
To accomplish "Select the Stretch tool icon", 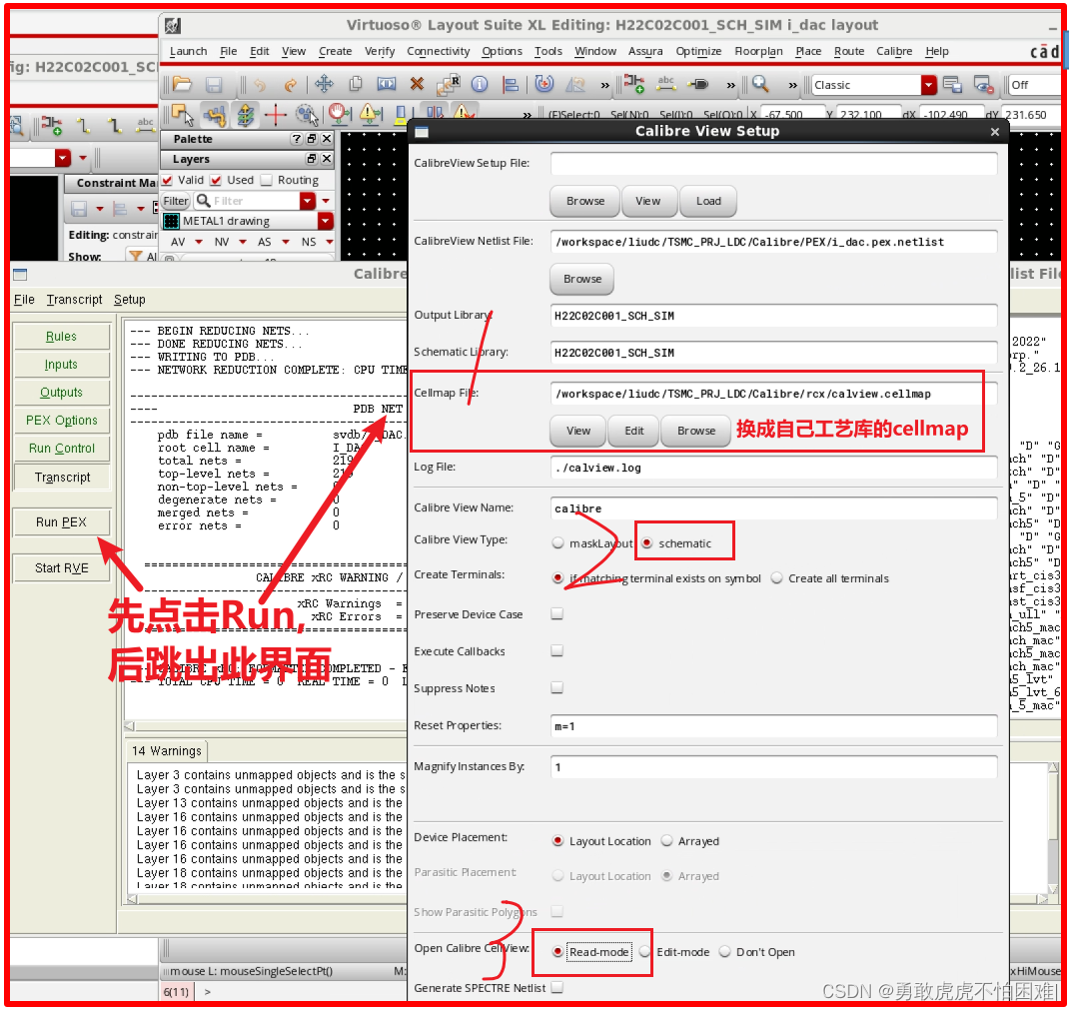I will pyautogui.click(x=387, y=85).
